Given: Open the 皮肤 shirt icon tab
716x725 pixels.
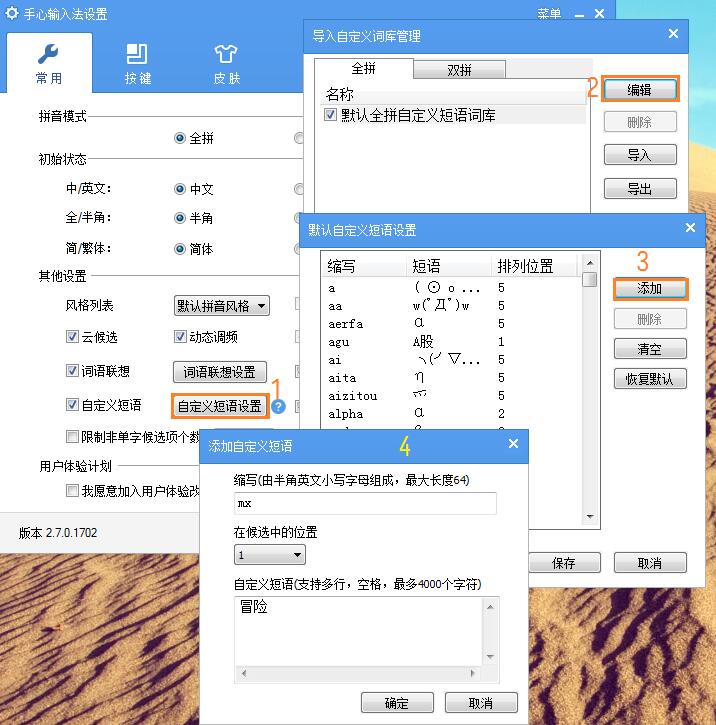Looking at the screenshot, I should coord(226,63).
